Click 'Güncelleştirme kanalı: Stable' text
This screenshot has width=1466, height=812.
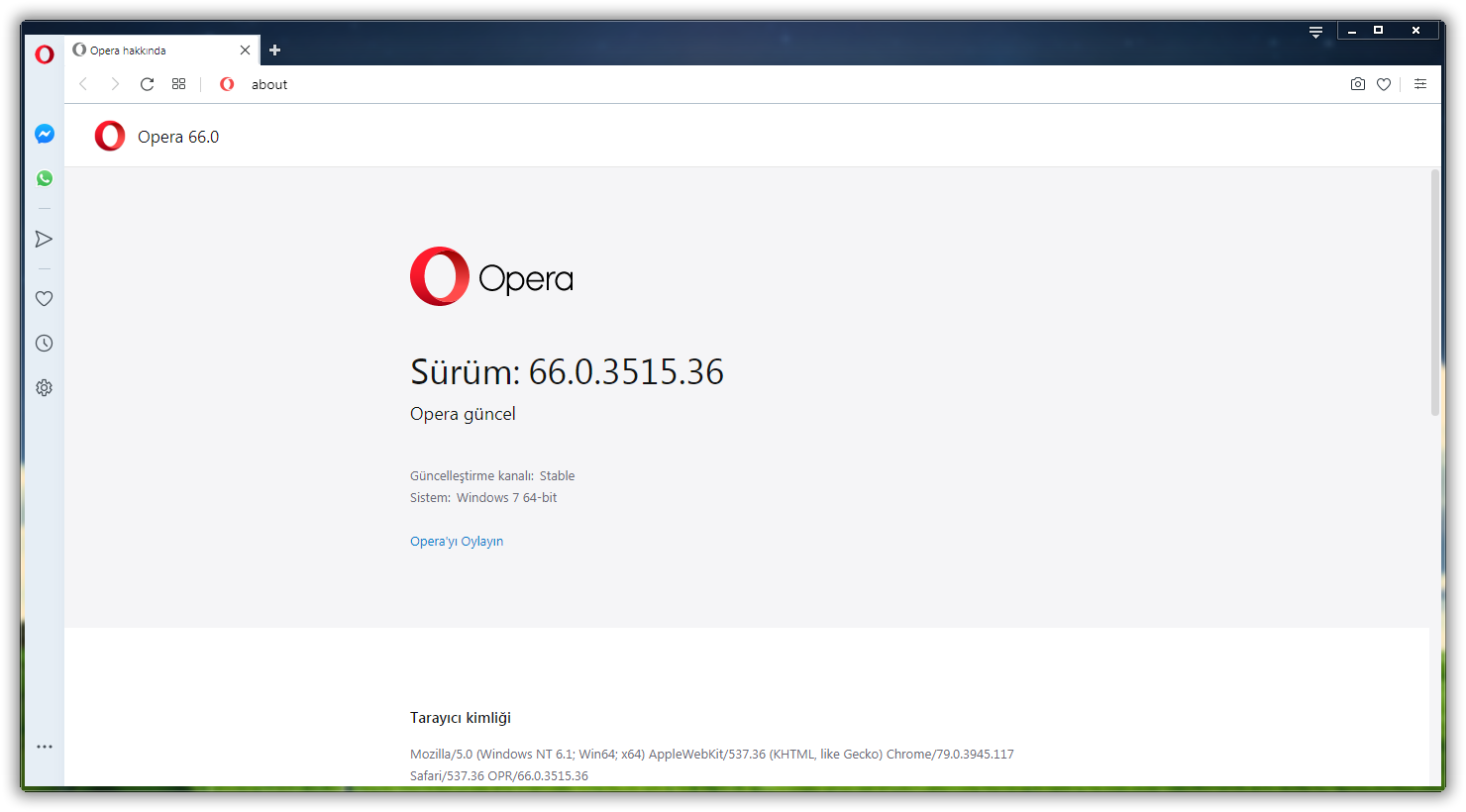pyautogui.click(x=492, y=476)
